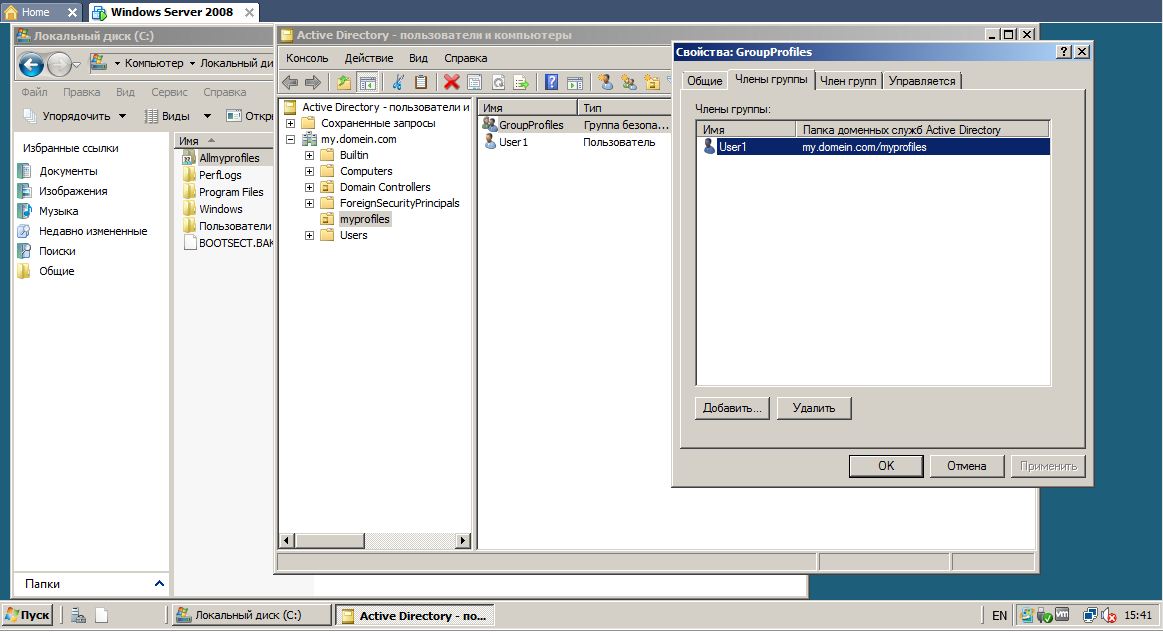Open the Консоль menu
Image resolution: width=1163 pixels, height=632 pixels.
[307, 58]
